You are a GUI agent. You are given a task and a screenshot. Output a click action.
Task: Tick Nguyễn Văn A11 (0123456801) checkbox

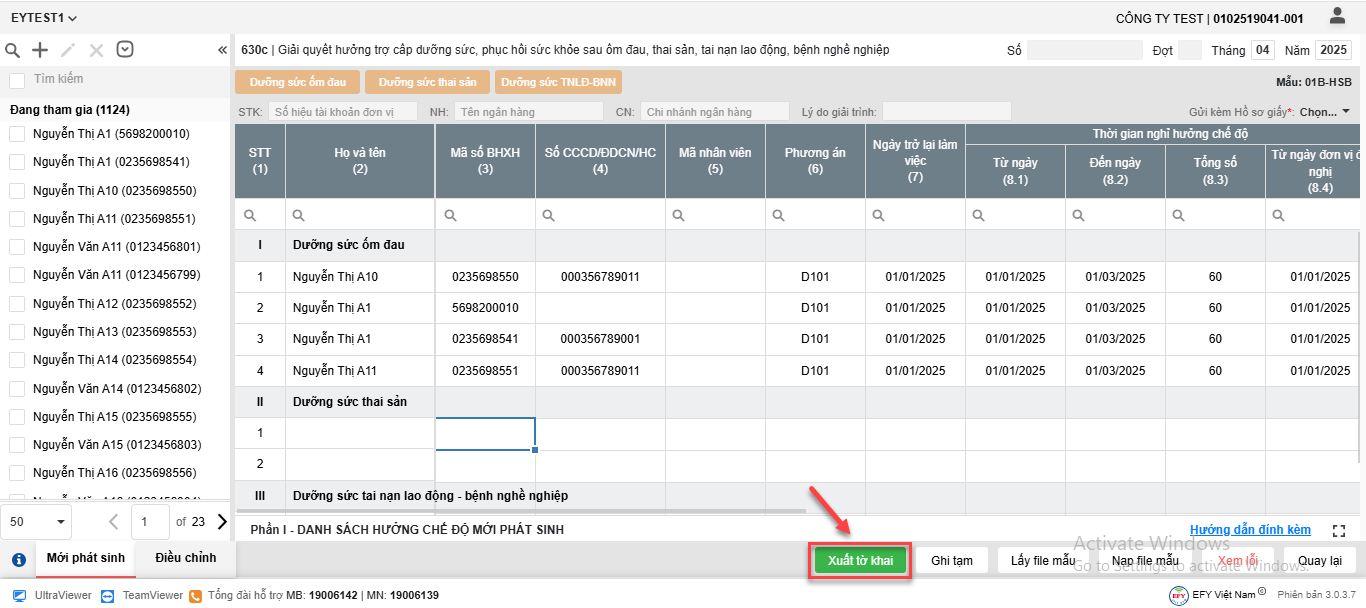point(17,247)
